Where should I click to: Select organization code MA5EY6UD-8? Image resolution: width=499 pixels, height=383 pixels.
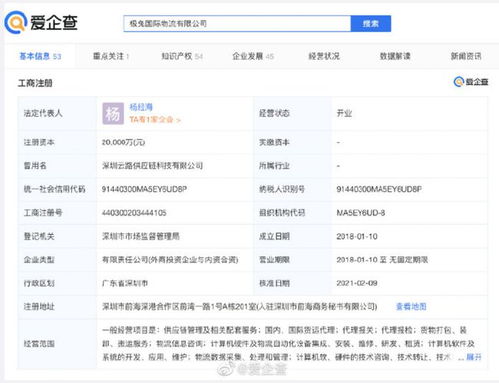coord(361,213)
